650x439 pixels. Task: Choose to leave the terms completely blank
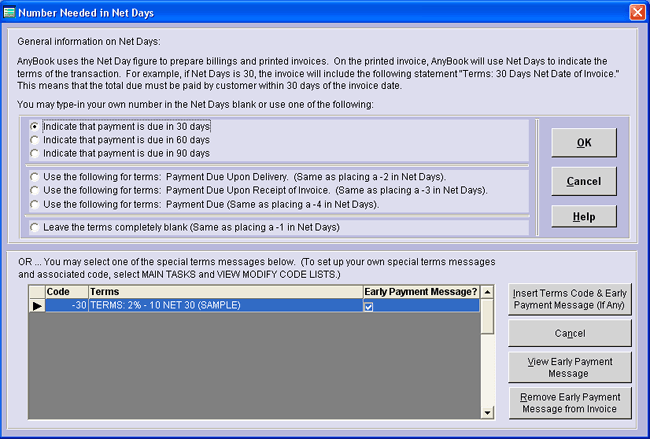pyautogui.click(x=36, y=227)
